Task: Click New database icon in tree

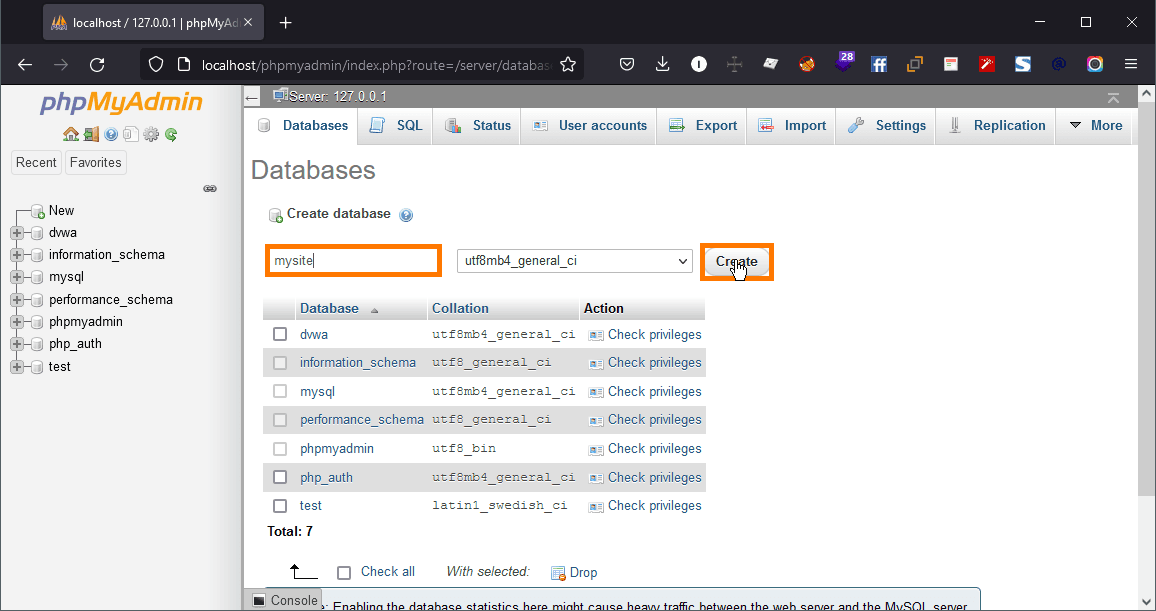Action: (x=38, y=212)
